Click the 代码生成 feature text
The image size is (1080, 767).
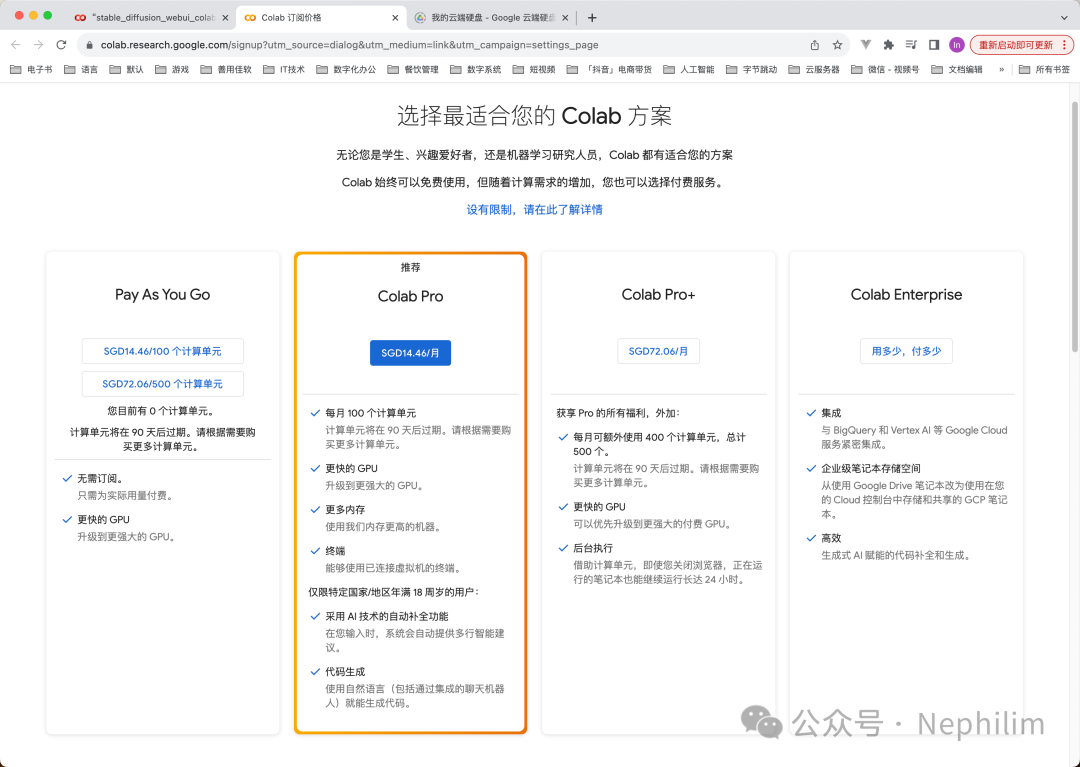345,672
